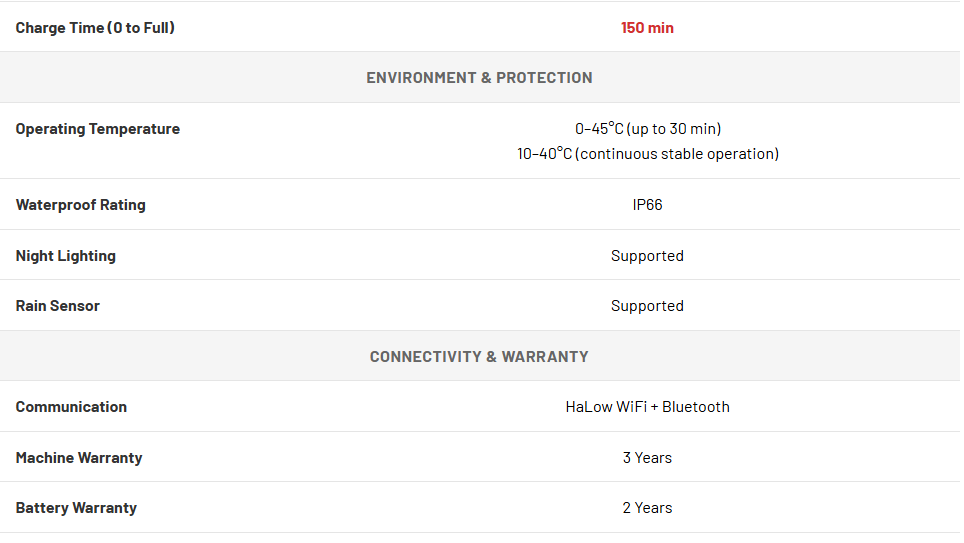Select the Rain Sensor label
This screenshot has width=964, height=543.
click(58, 306)
